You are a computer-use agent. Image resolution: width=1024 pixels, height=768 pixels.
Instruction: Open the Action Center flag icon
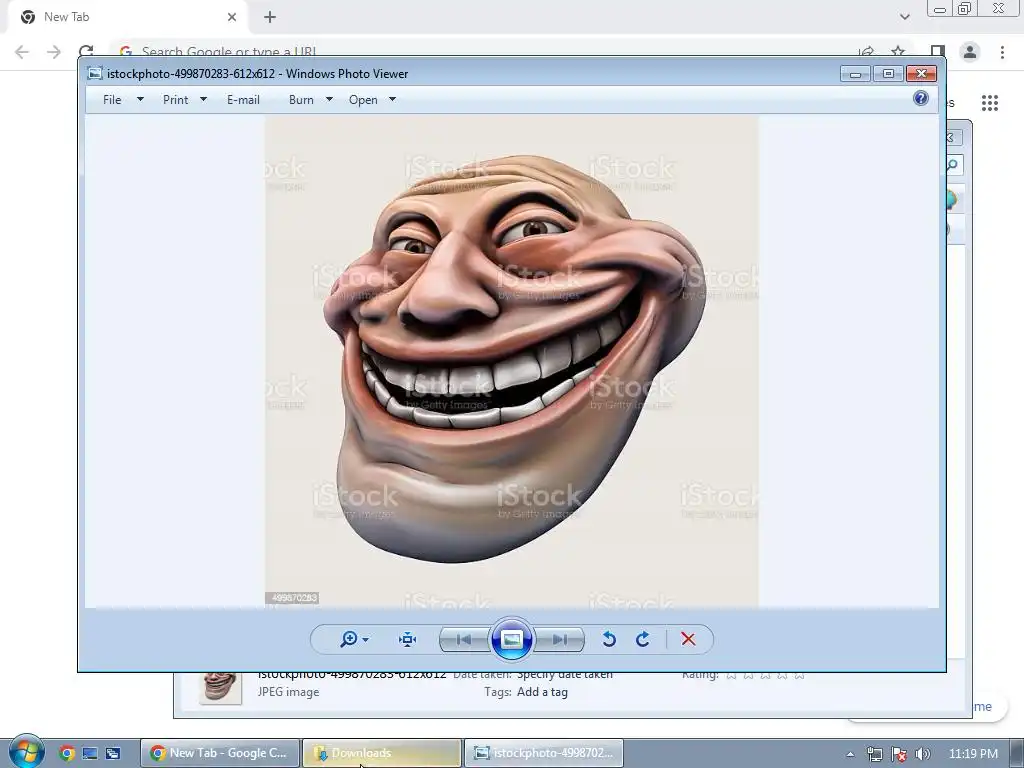(899, 754)
